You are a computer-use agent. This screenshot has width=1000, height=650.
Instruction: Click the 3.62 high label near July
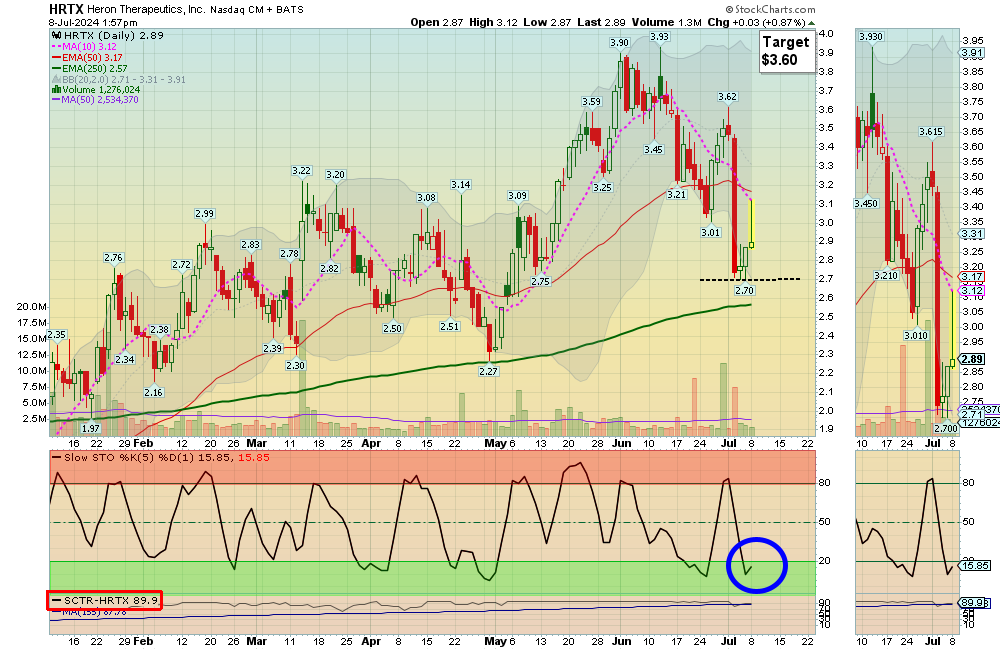tap(727, 97)
